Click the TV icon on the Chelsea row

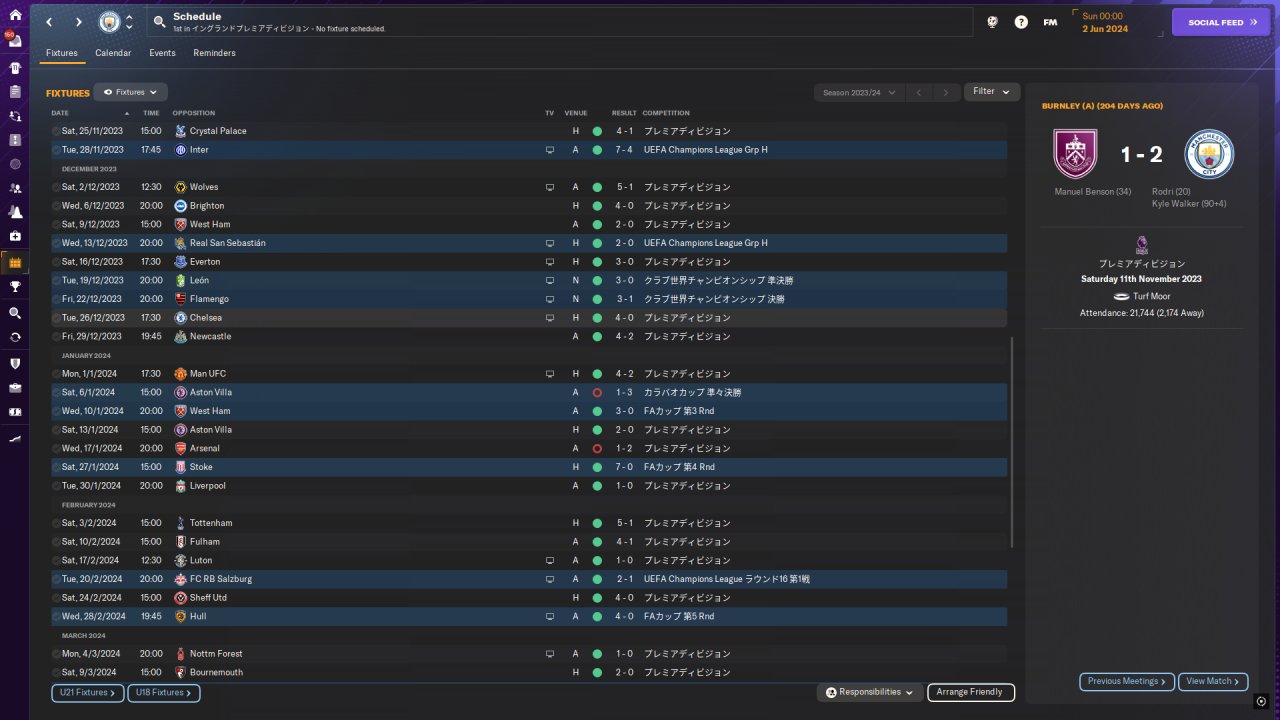(549, 318)
